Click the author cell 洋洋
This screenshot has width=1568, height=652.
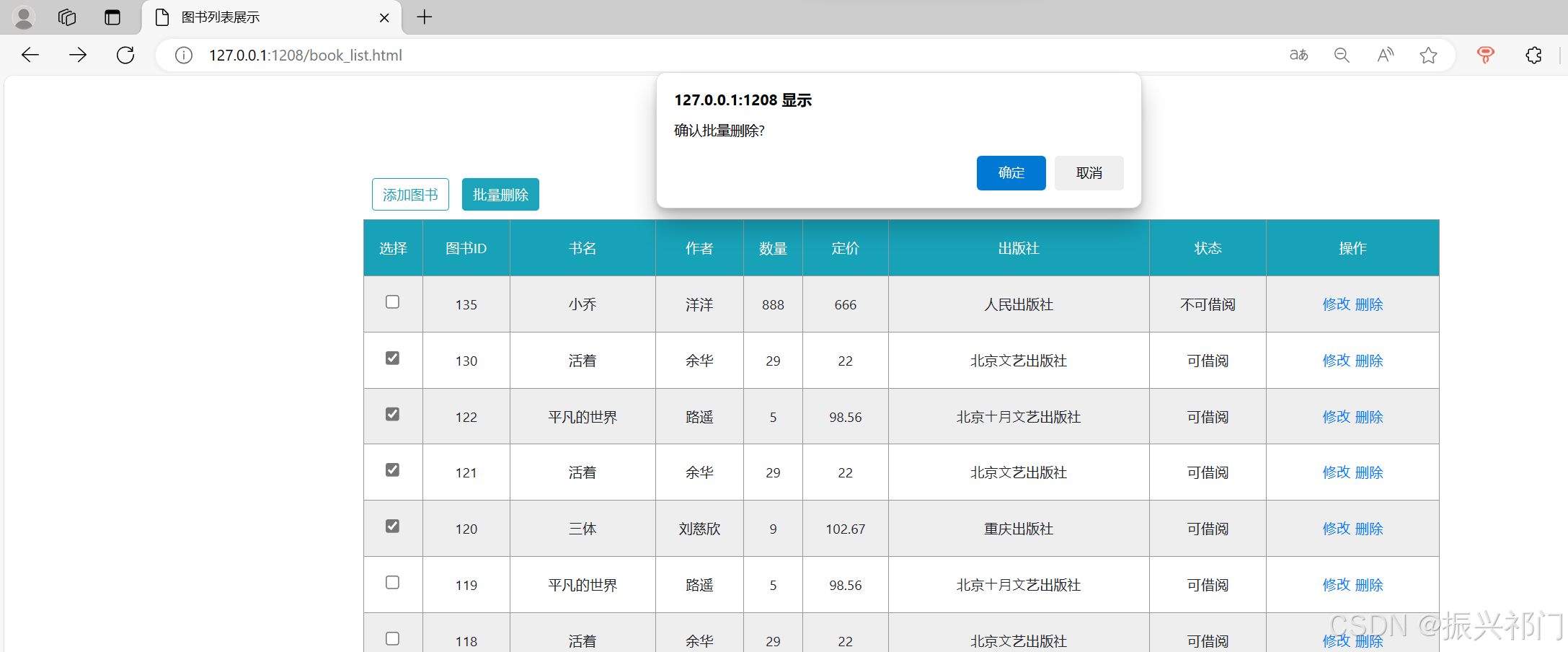pos(699,304)
